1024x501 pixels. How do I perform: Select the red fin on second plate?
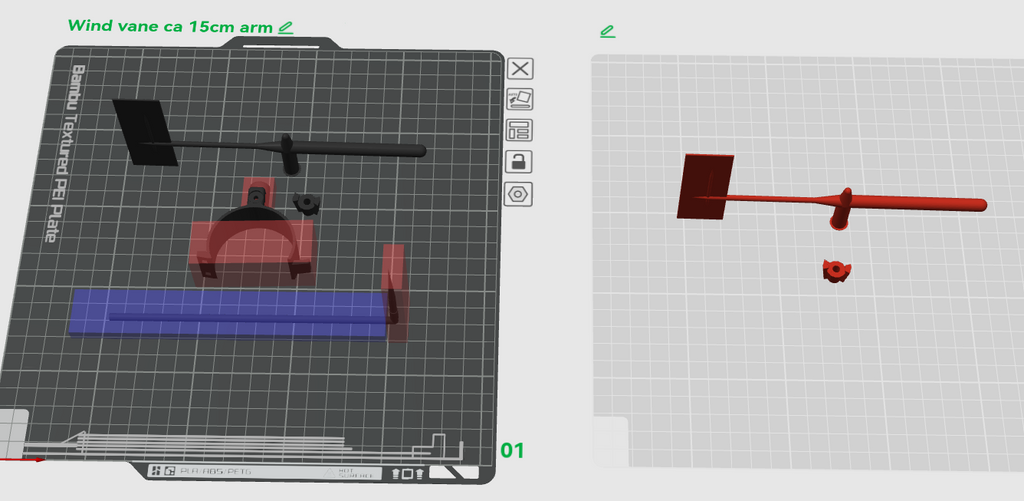point(705,186)
